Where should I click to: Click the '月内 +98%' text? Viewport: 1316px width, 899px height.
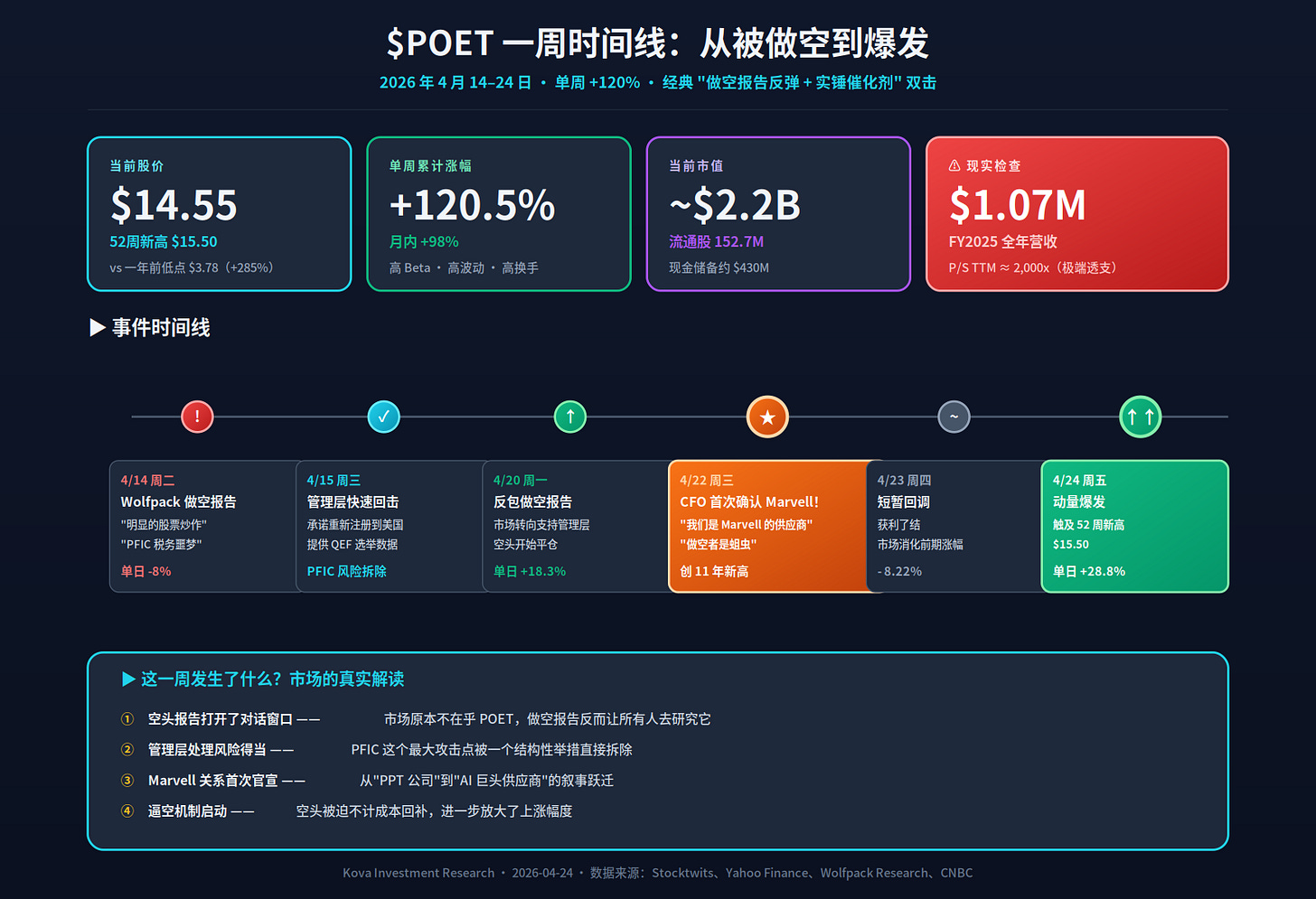(424, 242)
